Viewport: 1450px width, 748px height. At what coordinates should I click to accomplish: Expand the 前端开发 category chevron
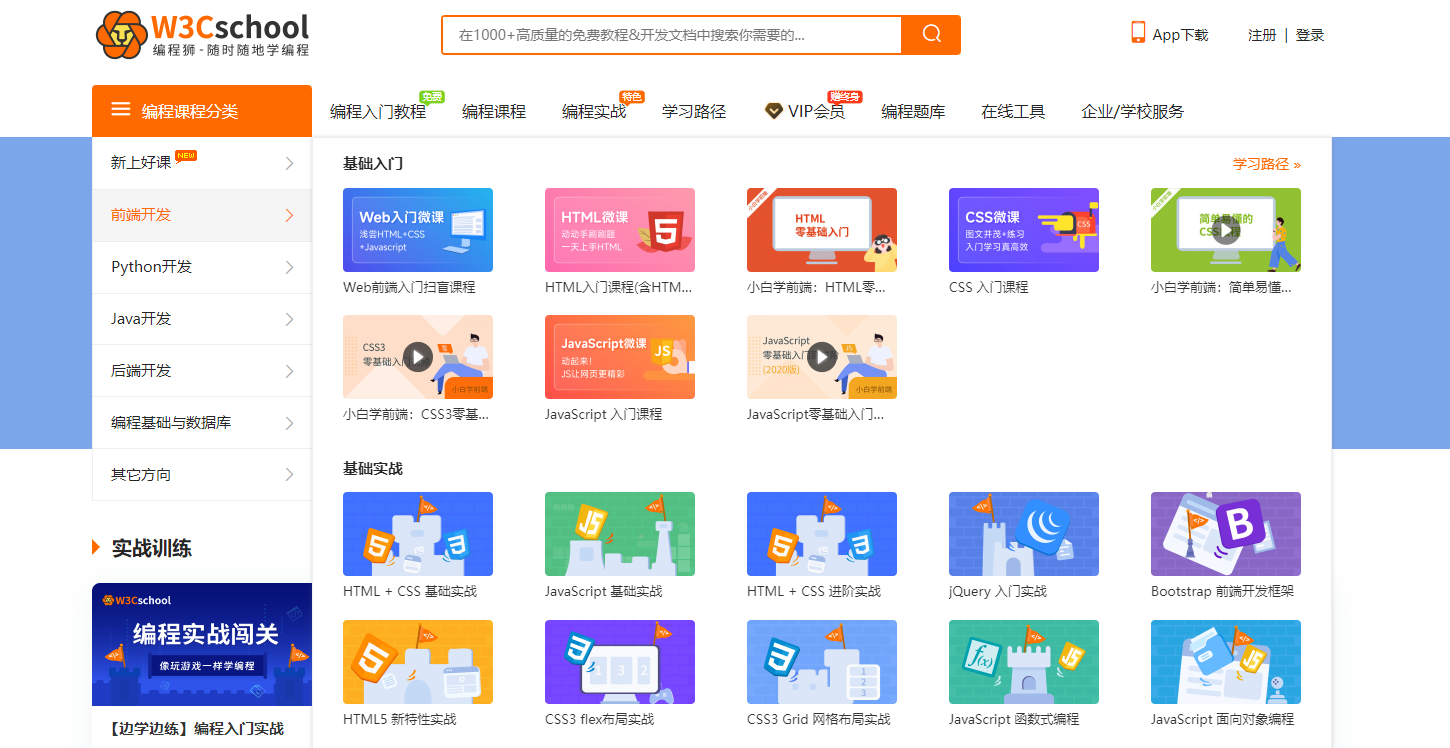289,215
